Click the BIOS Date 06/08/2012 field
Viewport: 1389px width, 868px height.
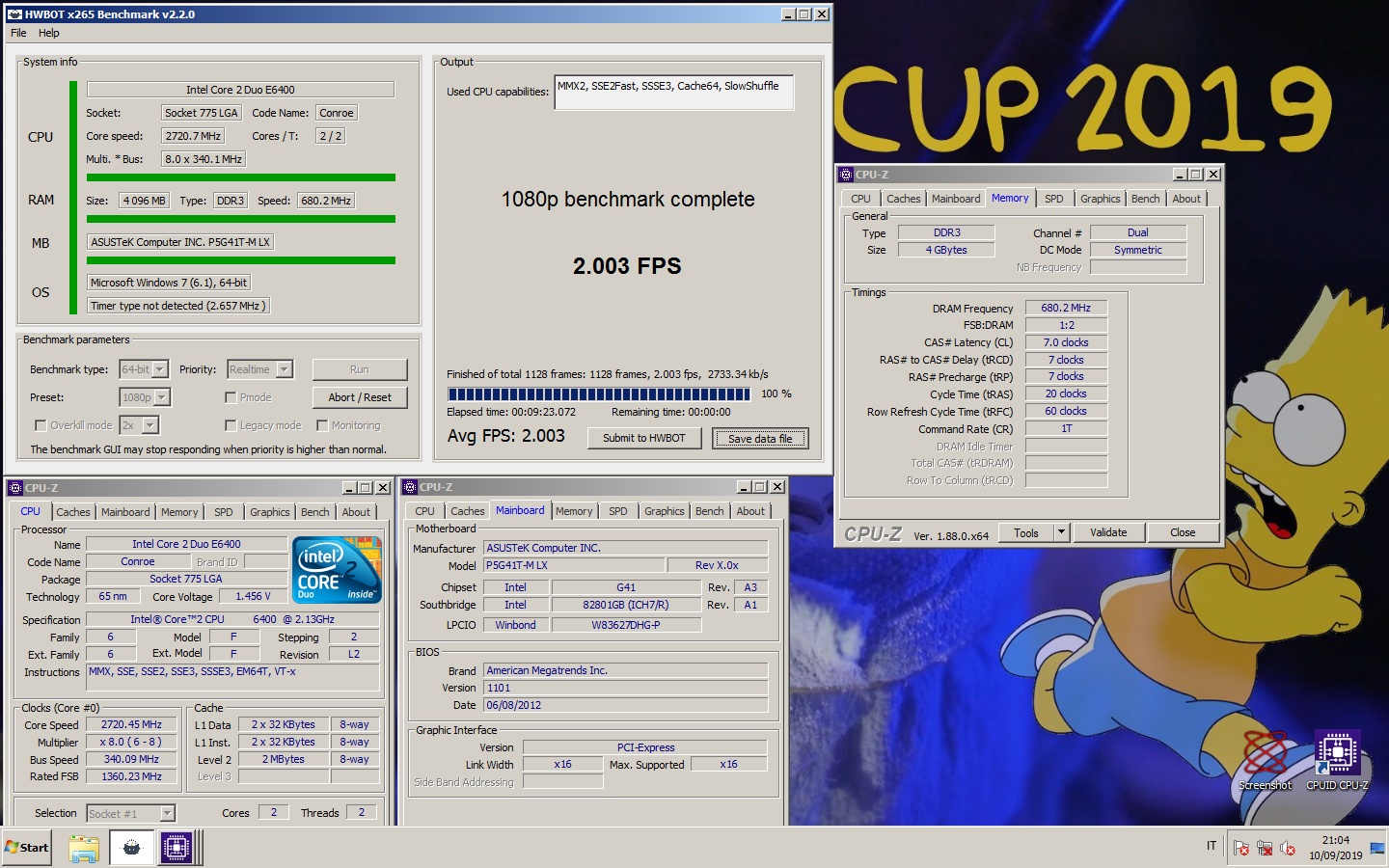(x=626, y=705)
